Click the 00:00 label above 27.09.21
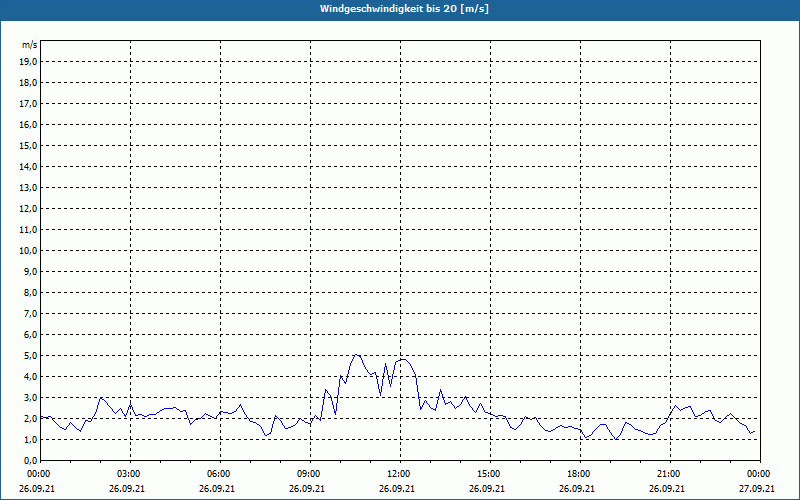800x500 pixels. (x=760, y=474)
